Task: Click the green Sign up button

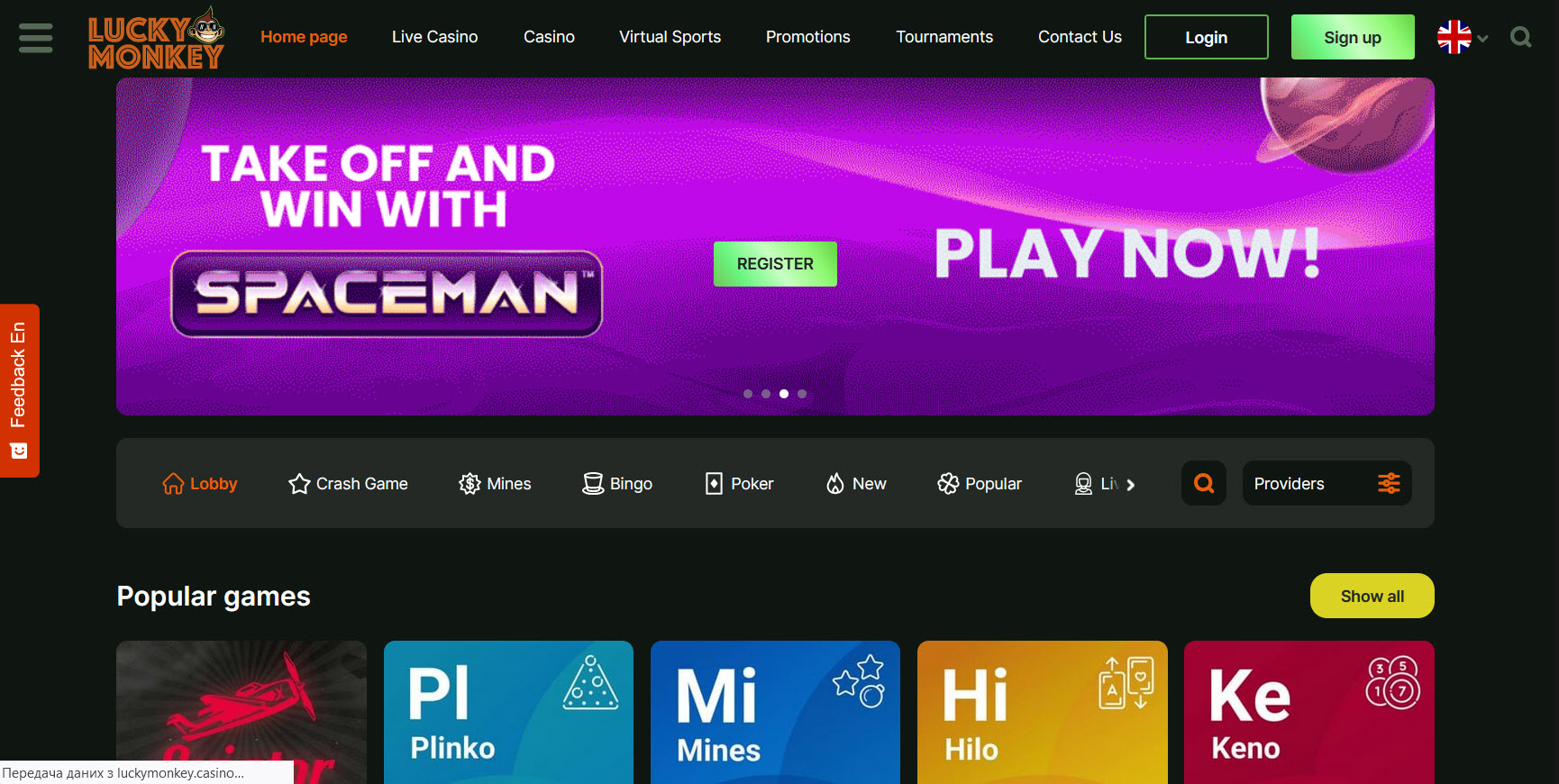Action: [x=1352, y=38]
